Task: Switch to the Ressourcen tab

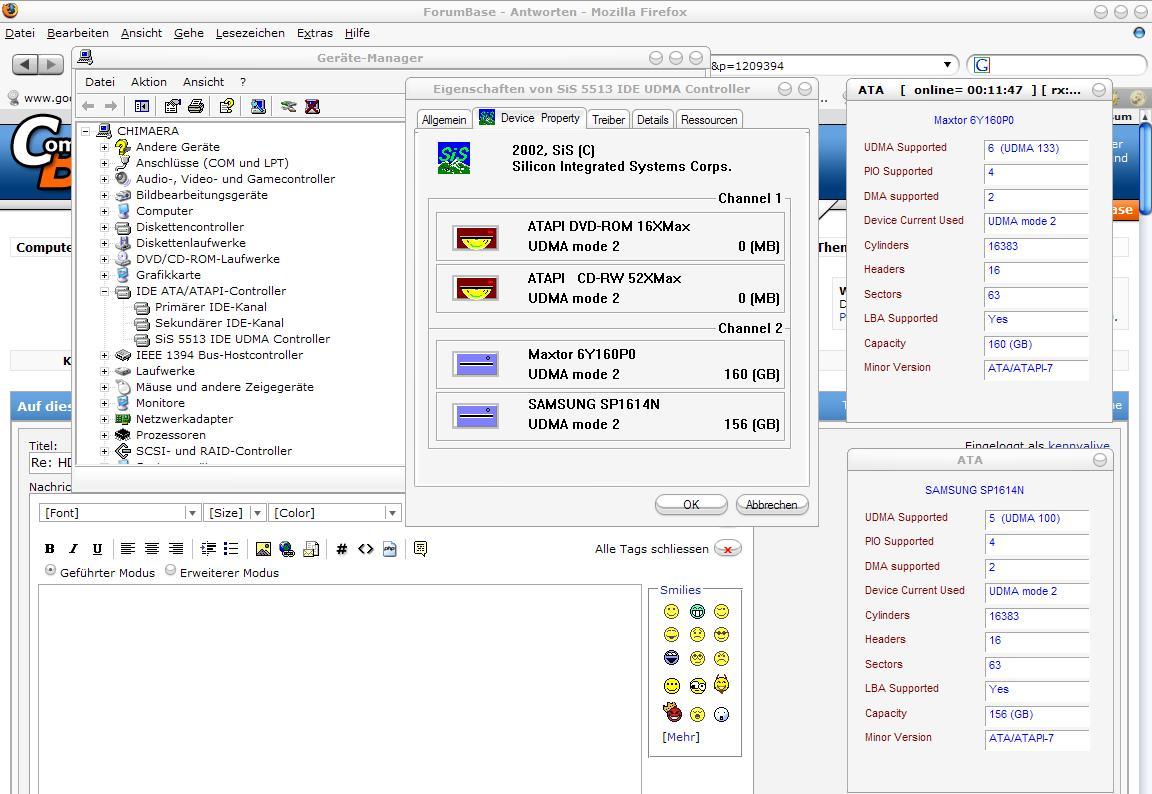Action: click(x=709, y=120)
